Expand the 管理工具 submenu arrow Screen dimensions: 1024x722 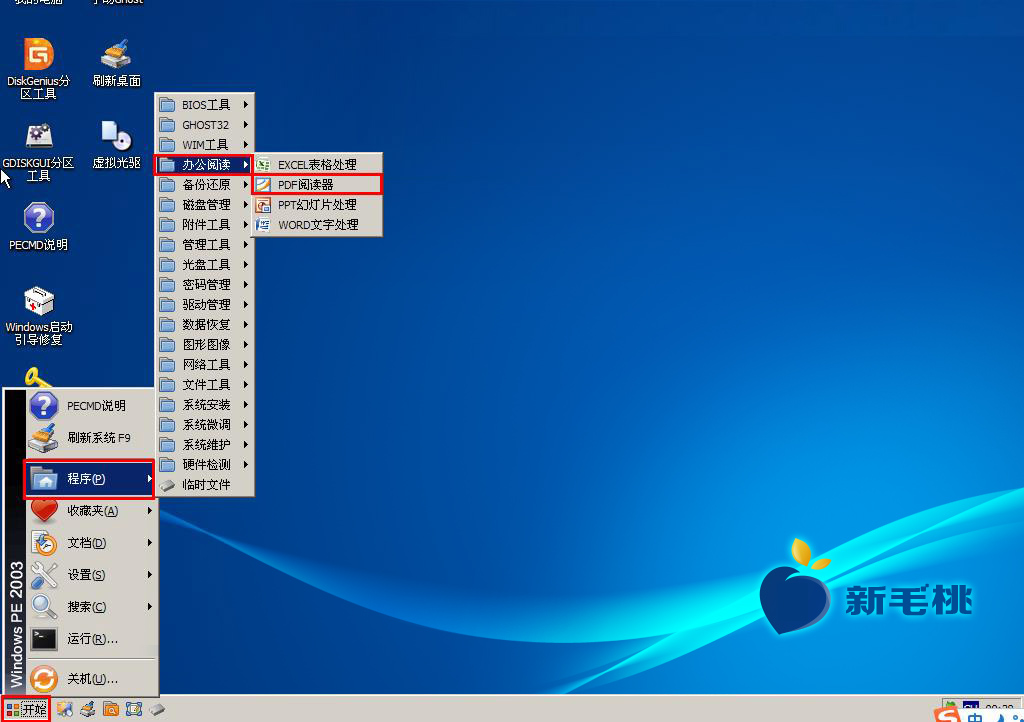coord(246,245)
